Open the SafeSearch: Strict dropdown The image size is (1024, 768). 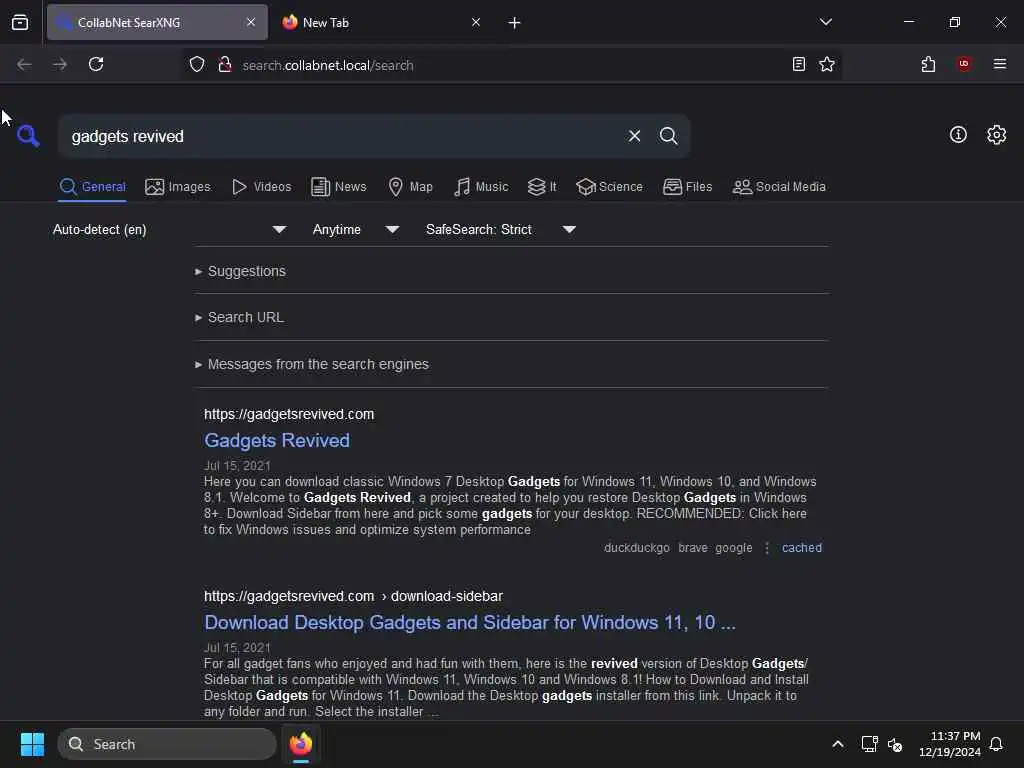click(501, 229)
